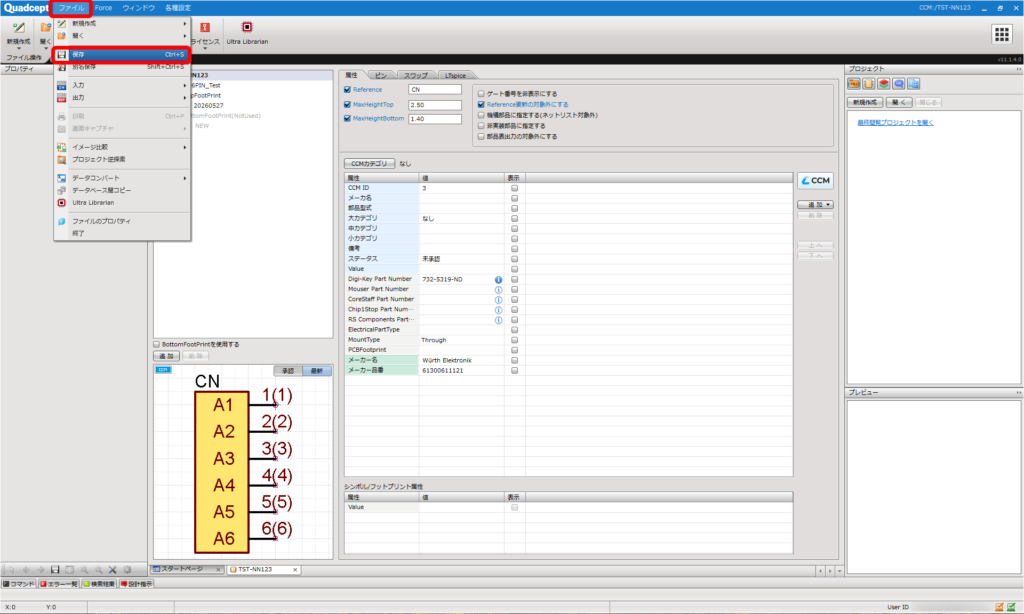Toggle display checkbox for CCM ID row
Viewport: 1024px width, 614px height.
pyautogui.click(x=515, y=188)
